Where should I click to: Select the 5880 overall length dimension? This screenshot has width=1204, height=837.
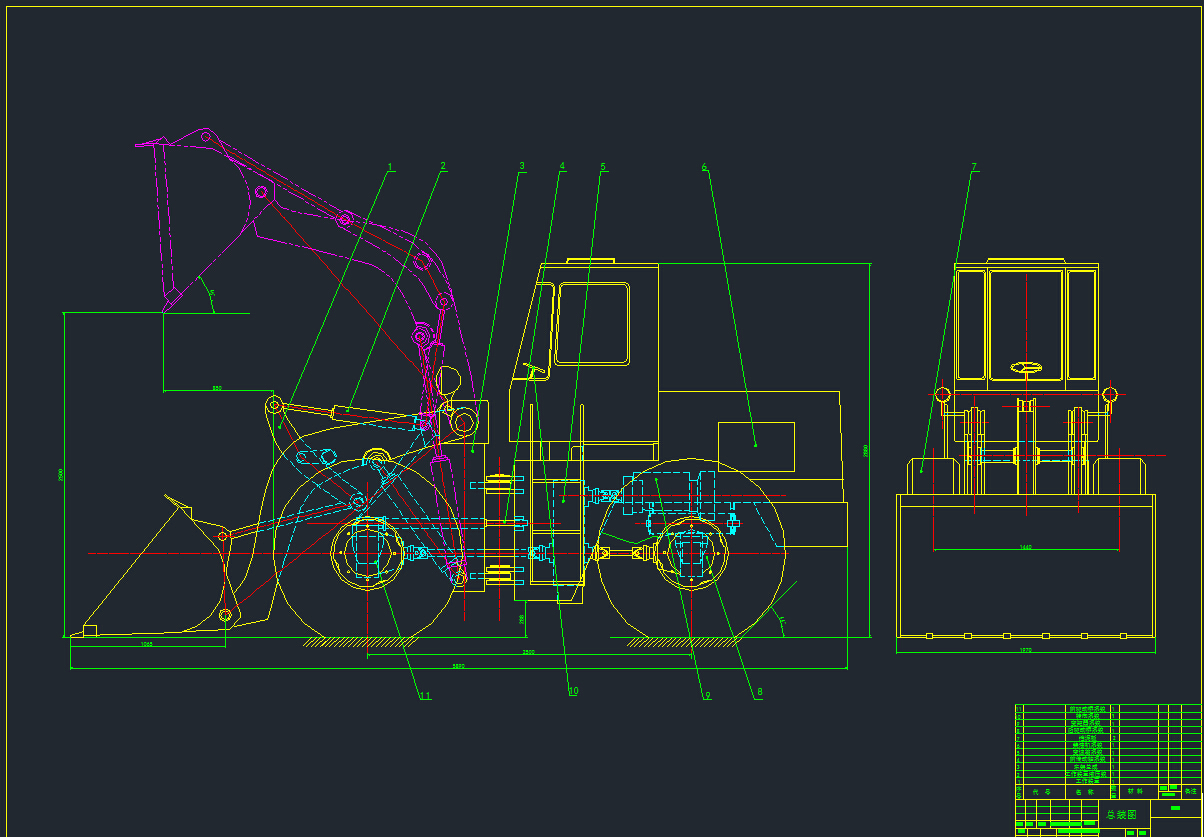click(458, 666)
